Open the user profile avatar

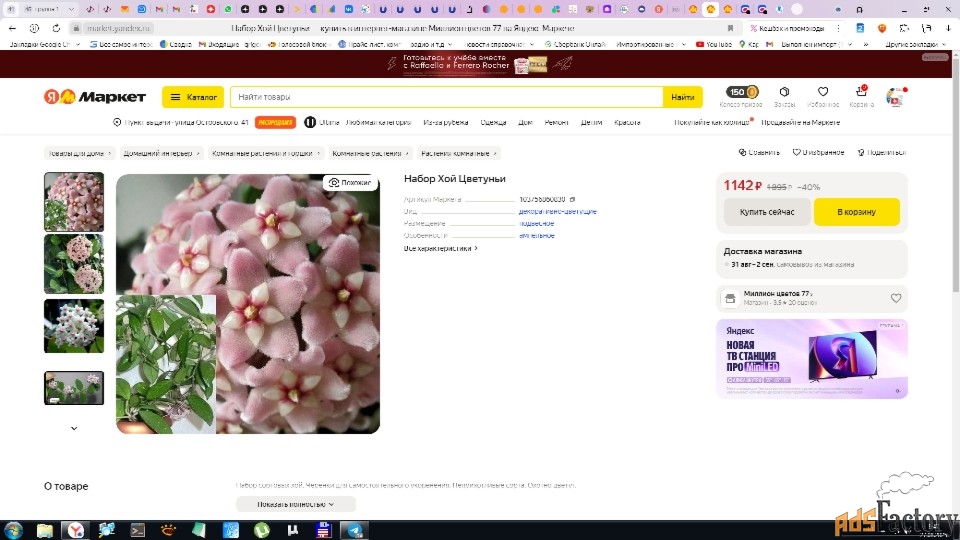(895, 97)
